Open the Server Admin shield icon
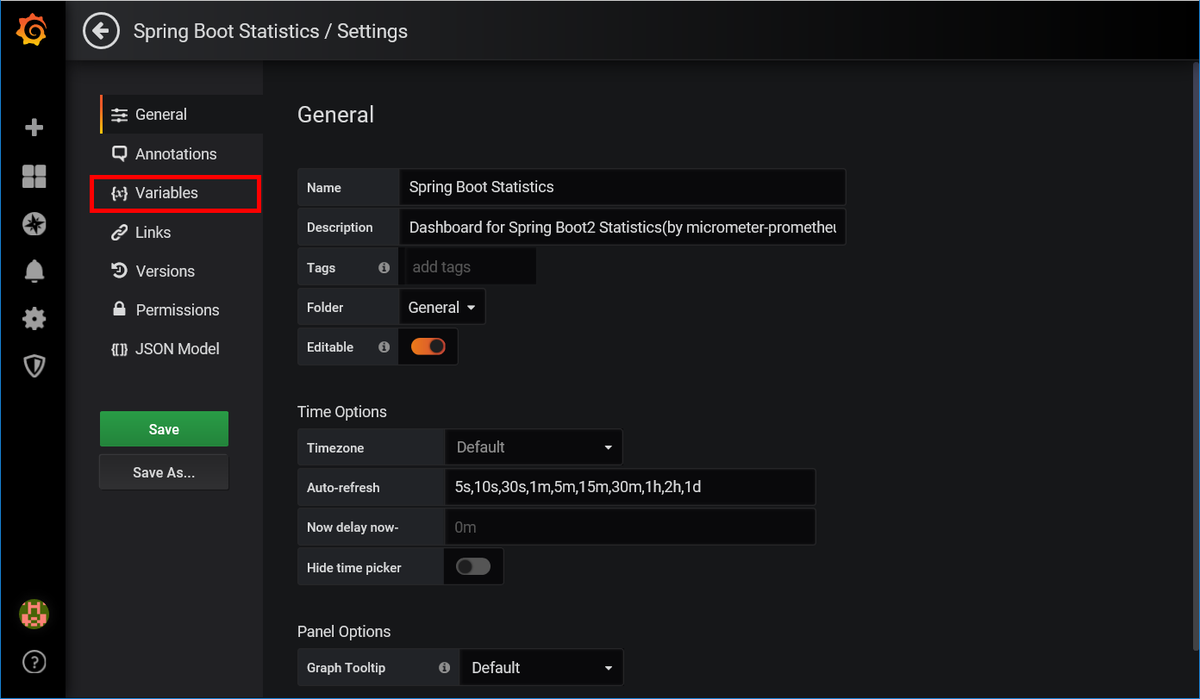The height and width of the screenshot is (699, 1200). (x=34, y=366)
